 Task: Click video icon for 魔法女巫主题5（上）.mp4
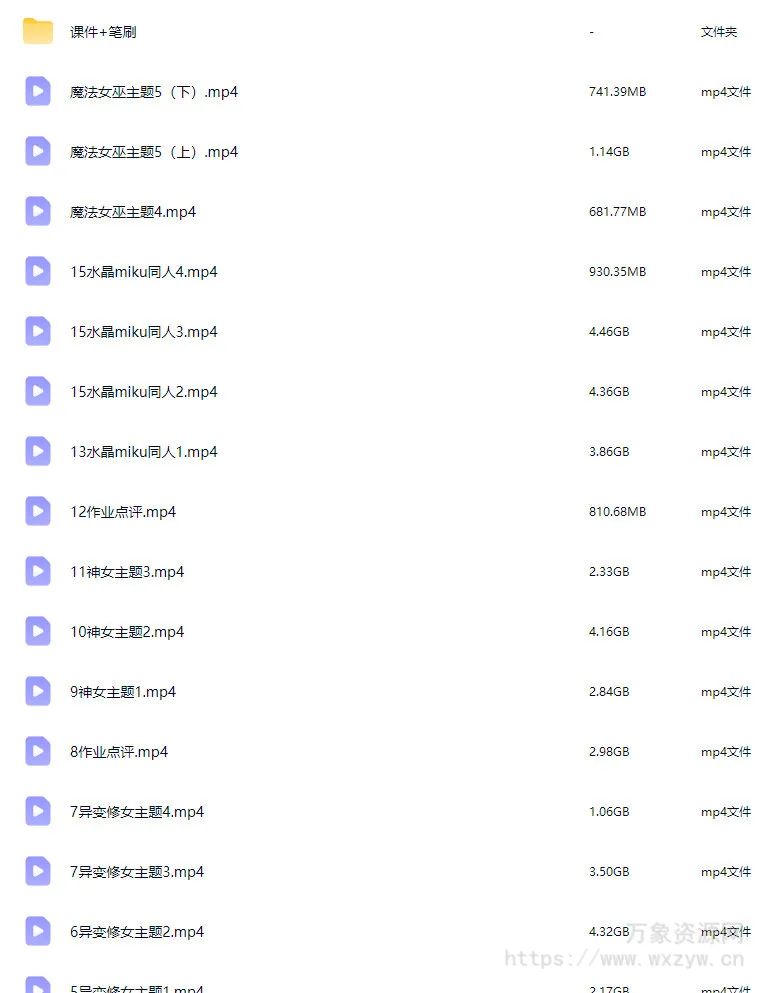38,151
